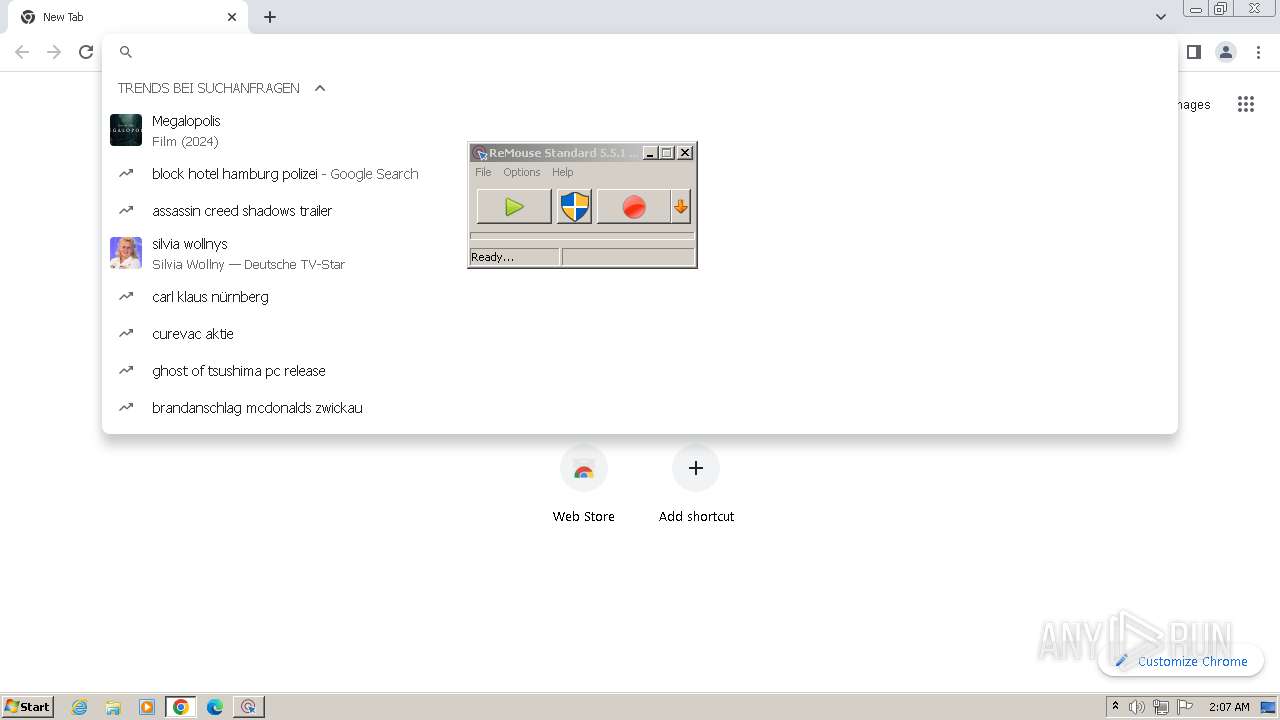Image resolution: width=1280 pixels, height=720 pixels.
Task: Click the ReMouse title bar icon
Action: [480, 153]
